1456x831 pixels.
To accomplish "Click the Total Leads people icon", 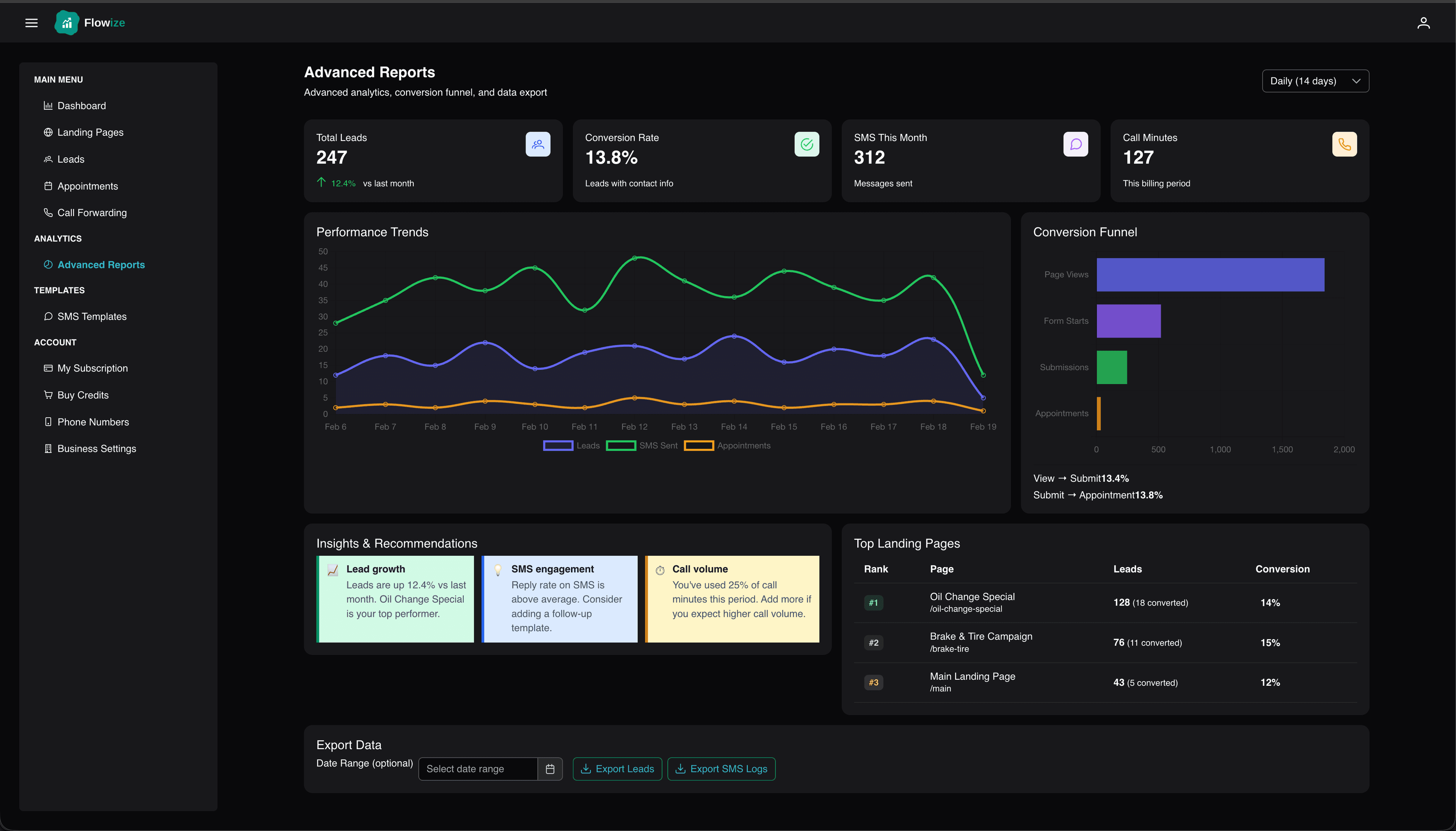I will coord(538,144).
